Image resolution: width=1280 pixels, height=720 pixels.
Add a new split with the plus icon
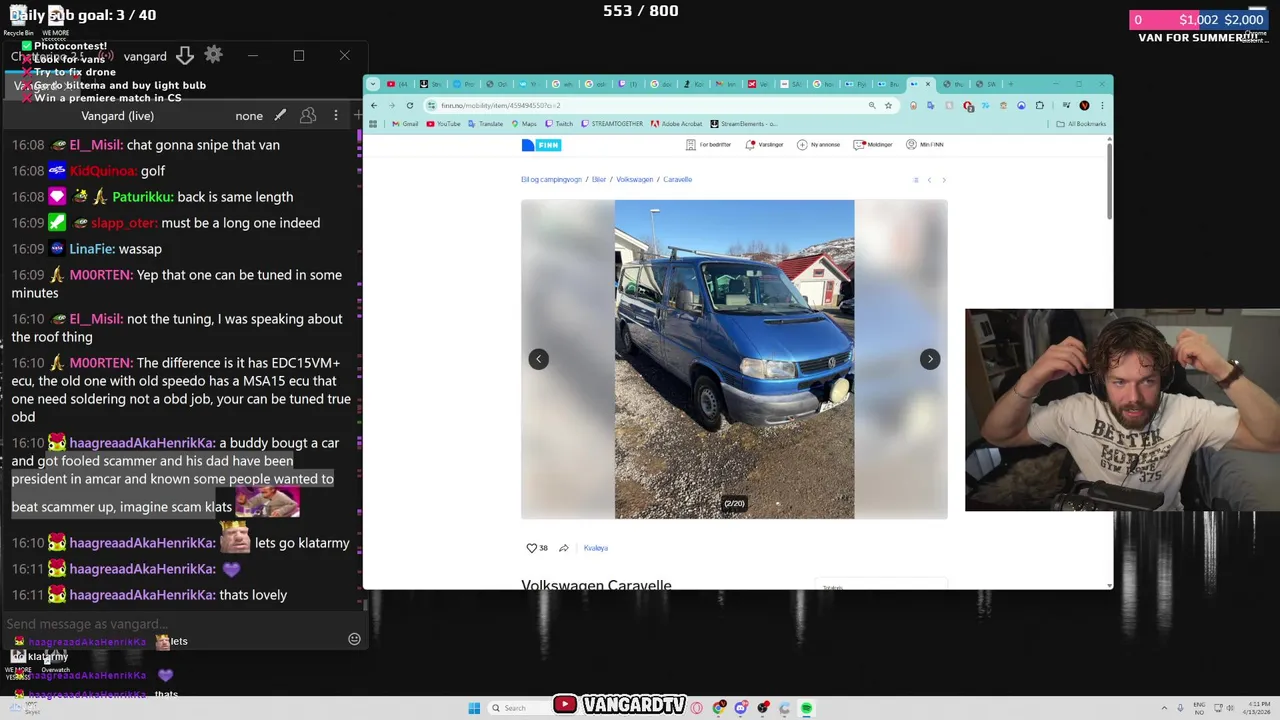(x=359, y=115)
